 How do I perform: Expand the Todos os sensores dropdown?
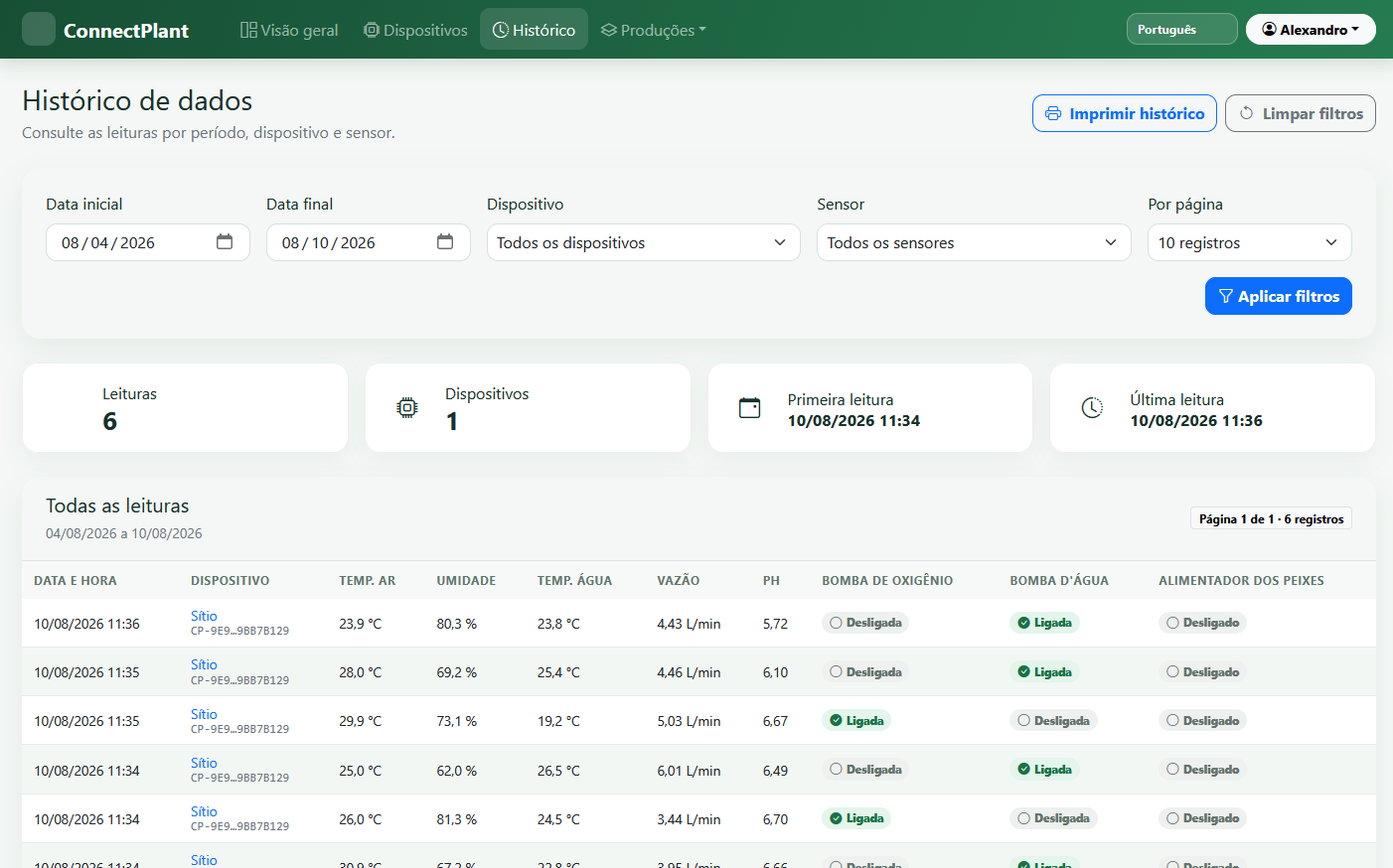[x=974, y=242]
